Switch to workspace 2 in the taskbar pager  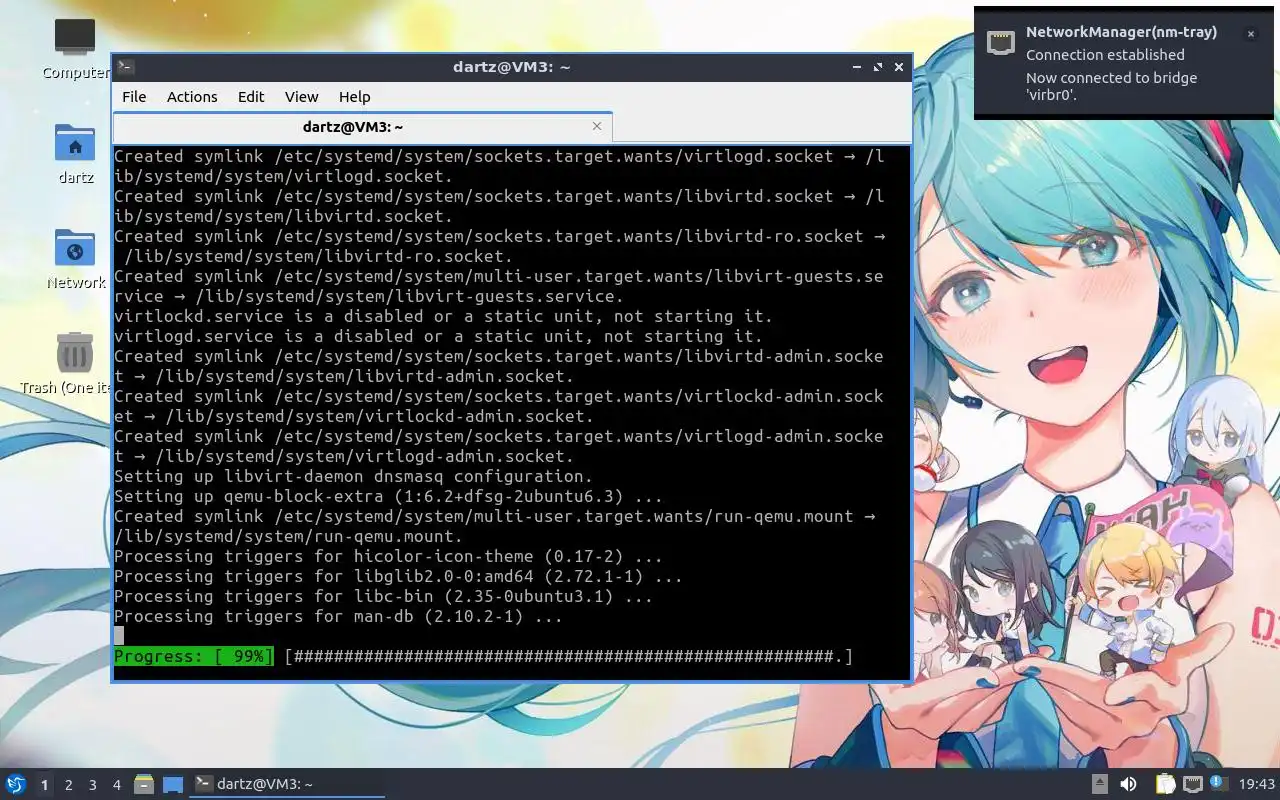(69, 785)
